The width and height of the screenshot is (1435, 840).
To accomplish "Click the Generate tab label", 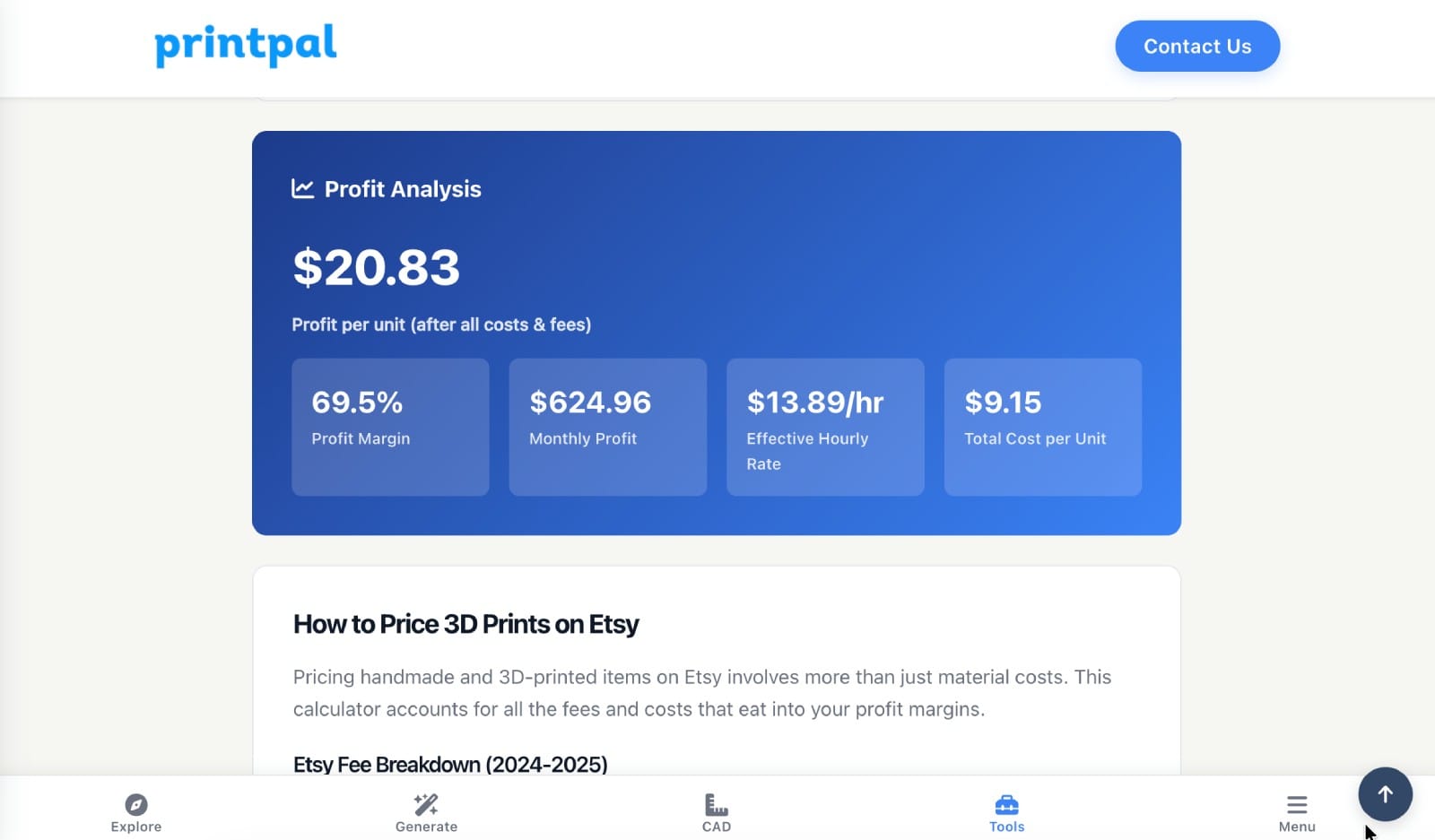I will point(426,827).
